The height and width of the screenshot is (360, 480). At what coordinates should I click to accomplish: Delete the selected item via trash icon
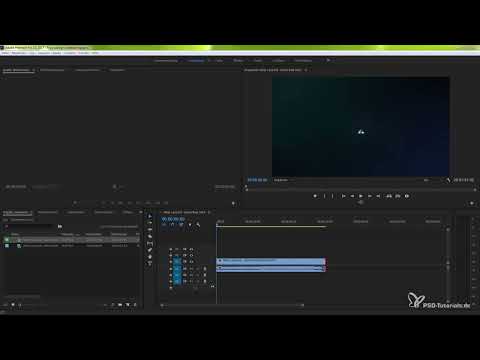click(x=135, y=305)
